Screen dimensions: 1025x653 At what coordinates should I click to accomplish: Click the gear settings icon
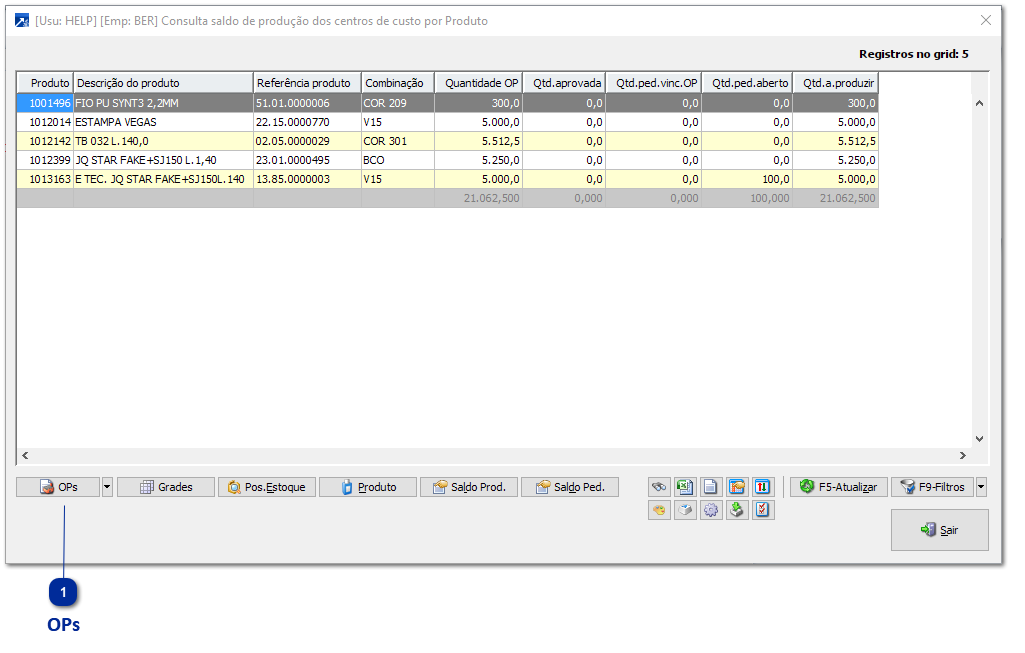point(711,510)
